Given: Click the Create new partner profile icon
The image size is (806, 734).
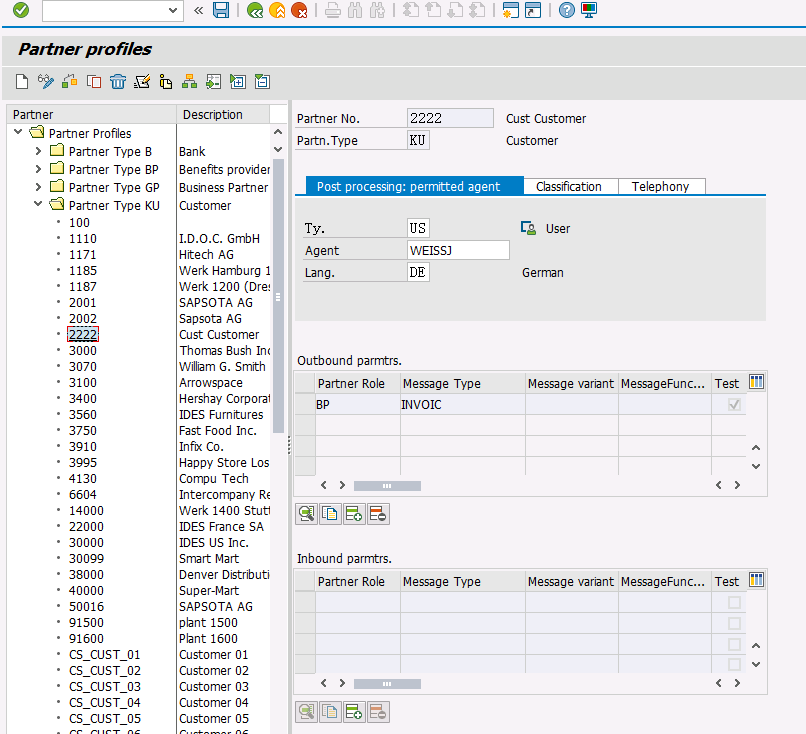Looking at the screenshot, I should click(22, 82).
